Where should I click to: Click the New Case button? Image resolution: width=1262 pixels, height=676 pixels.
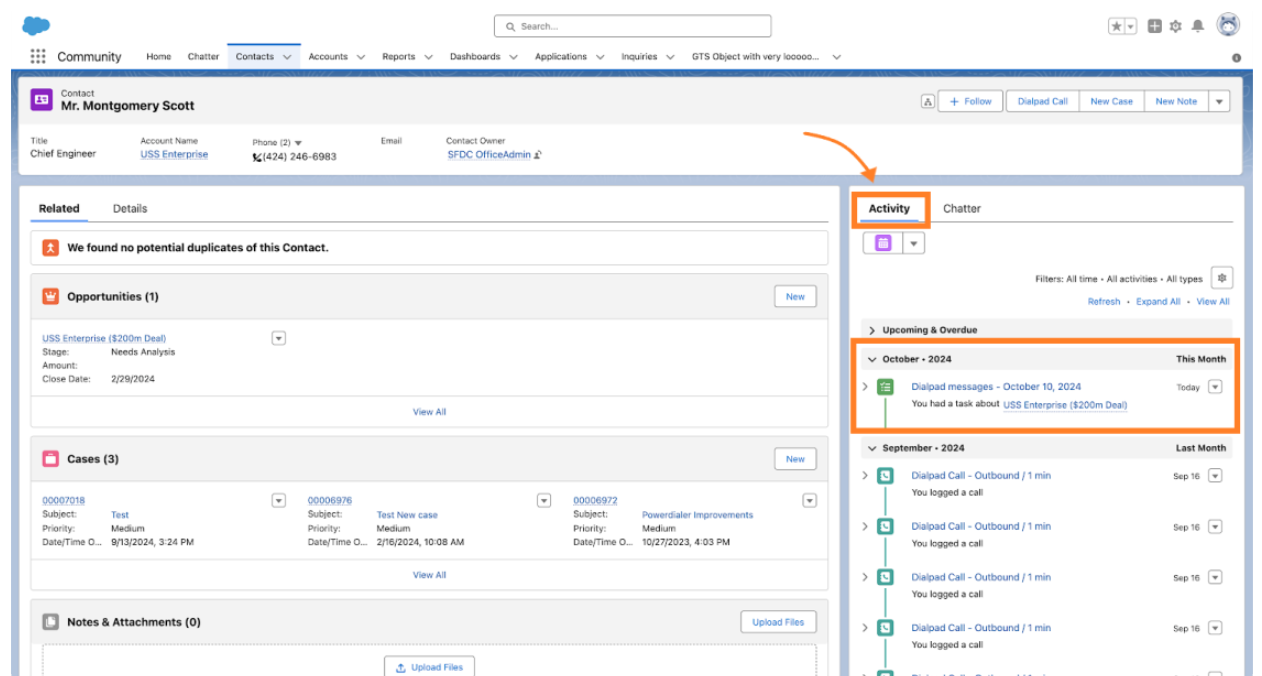click(1111, 101)
